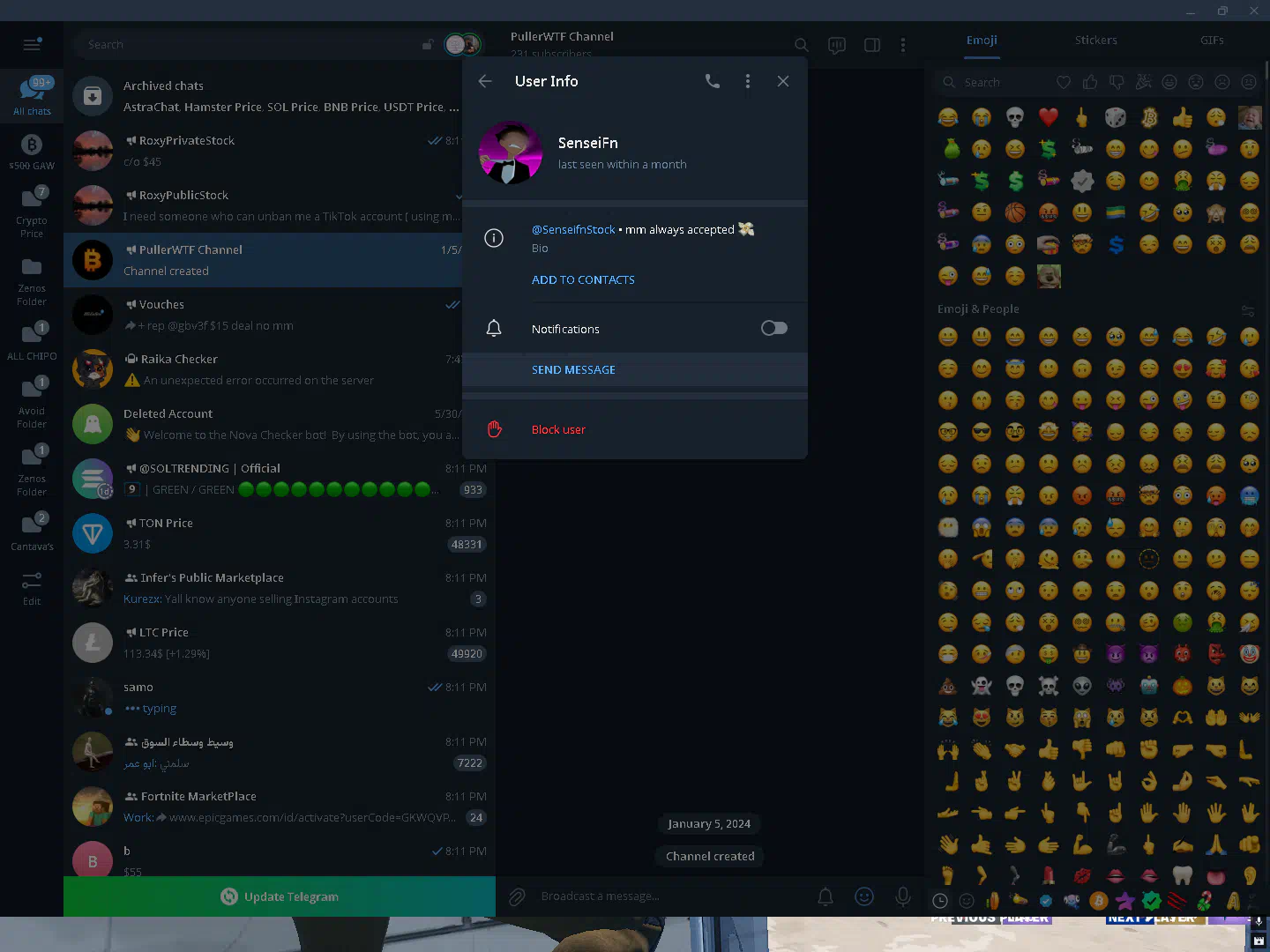
Task: Open the channel discussion comments icon
Action: click(837, 44)
